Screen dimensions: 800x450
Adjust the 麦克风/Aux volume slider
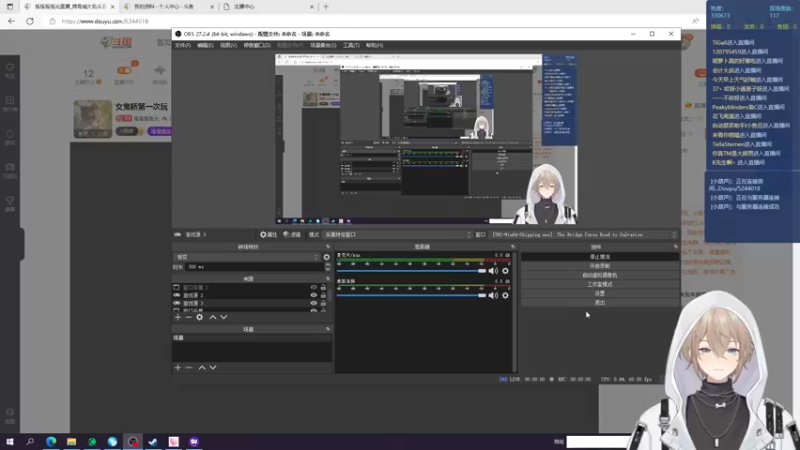411,271
